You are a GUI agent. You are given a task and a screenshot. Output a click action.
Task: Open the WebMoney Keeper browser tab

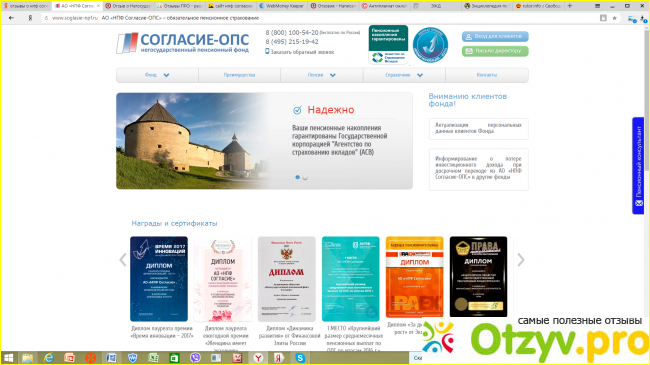point(282,6)
